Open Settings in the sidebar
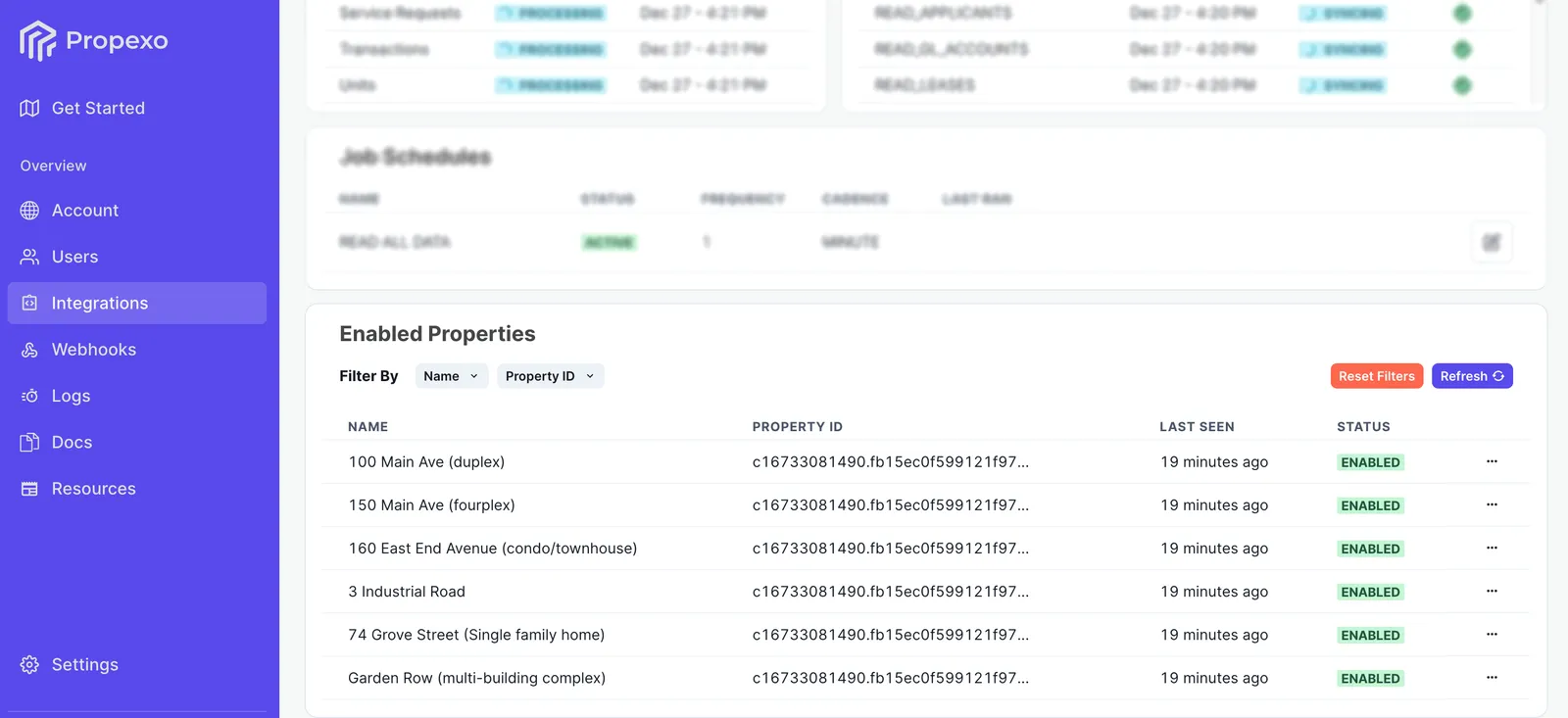The width and height of the screenshot is (1568, 718). [84, 665]
